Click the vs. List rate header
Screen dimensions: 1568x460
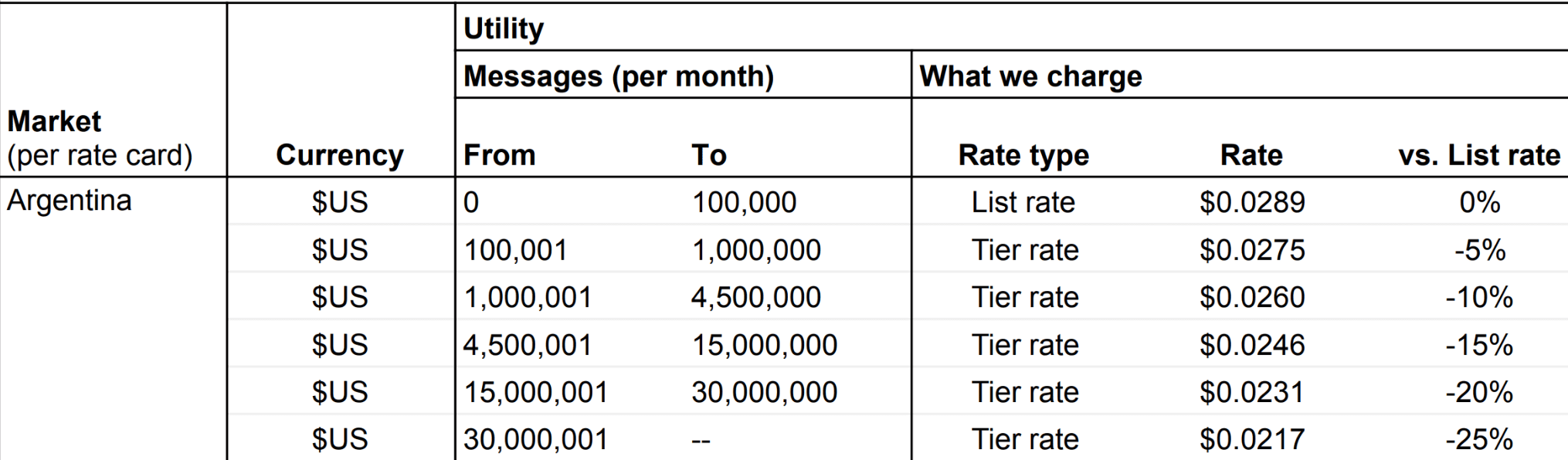1478,155
